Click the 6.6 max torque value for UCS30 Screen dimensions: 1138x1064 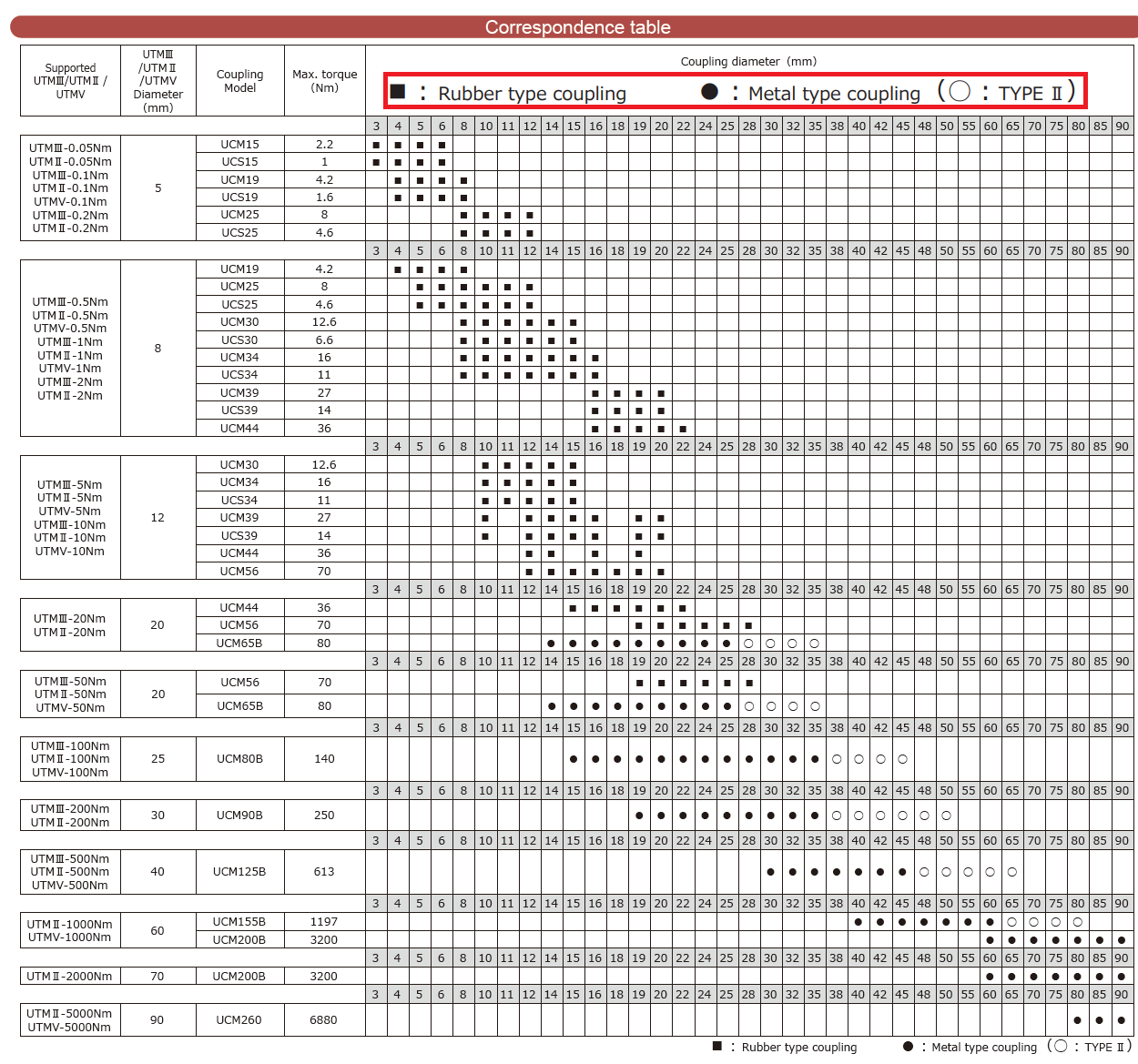click(x=324, y=339)
